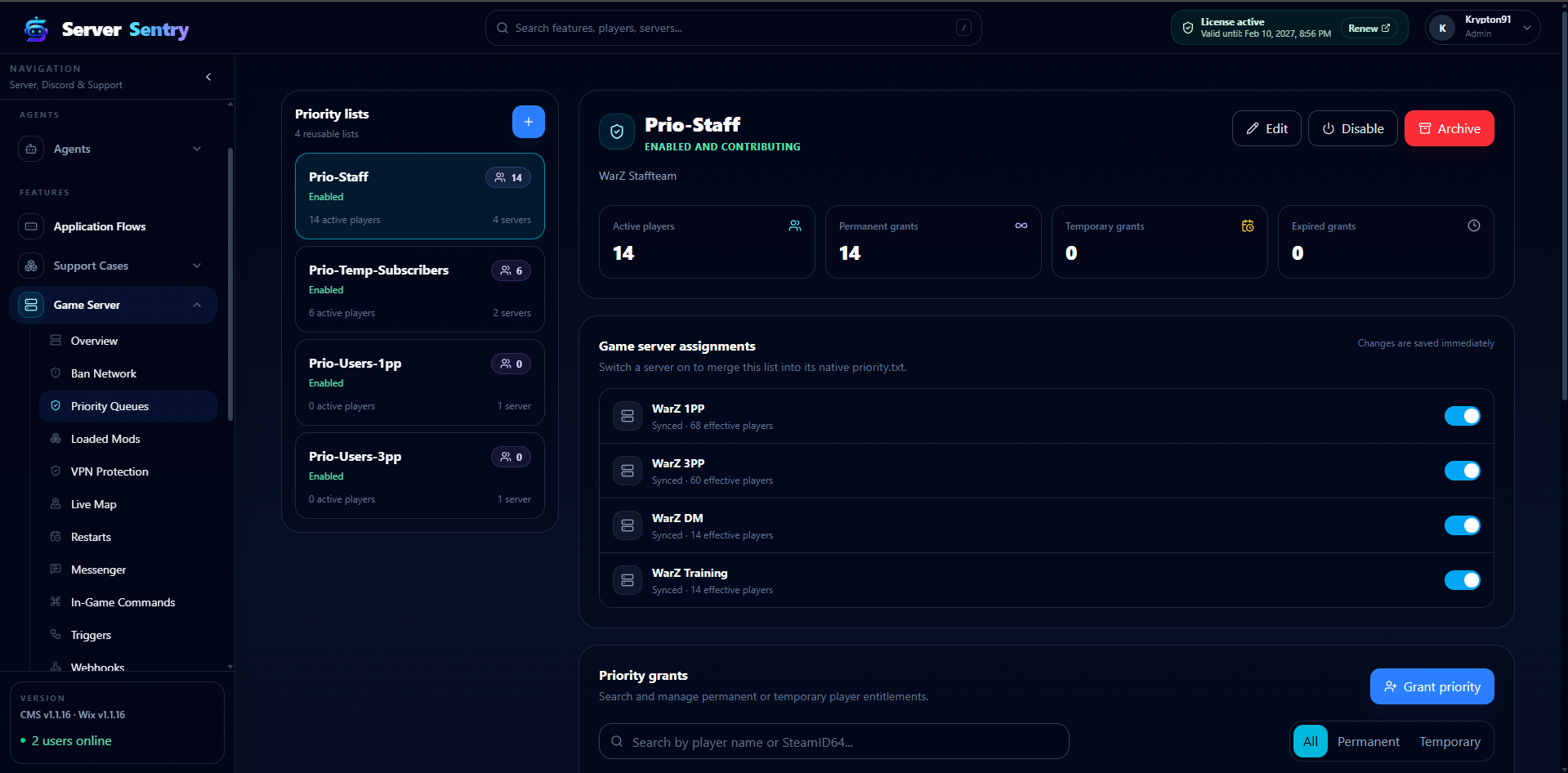Click the K user avatar
Viewport: 1568px width, 773px height.
(1443, 28)
